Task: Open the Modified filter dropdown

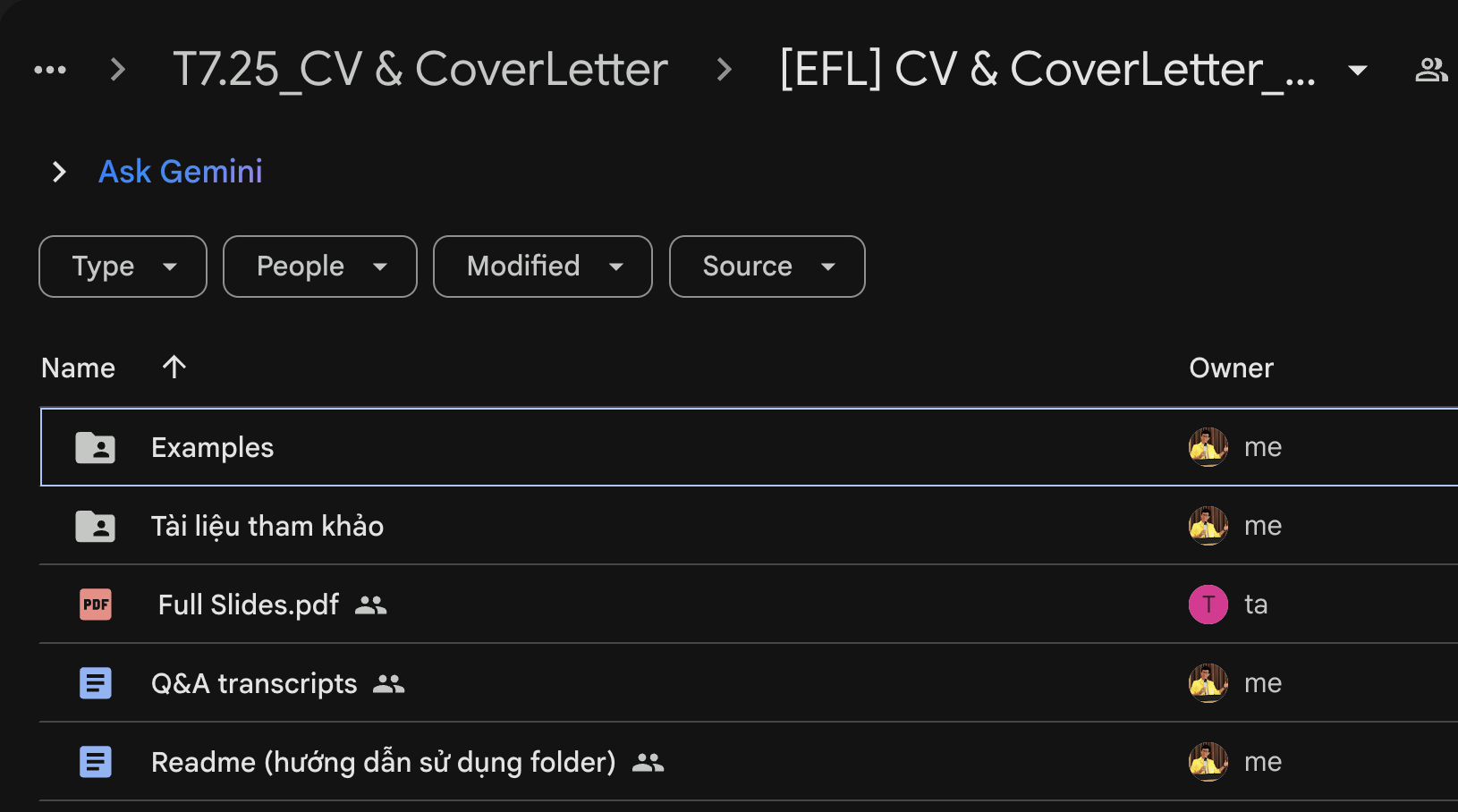Action: (x=542, y=266)
